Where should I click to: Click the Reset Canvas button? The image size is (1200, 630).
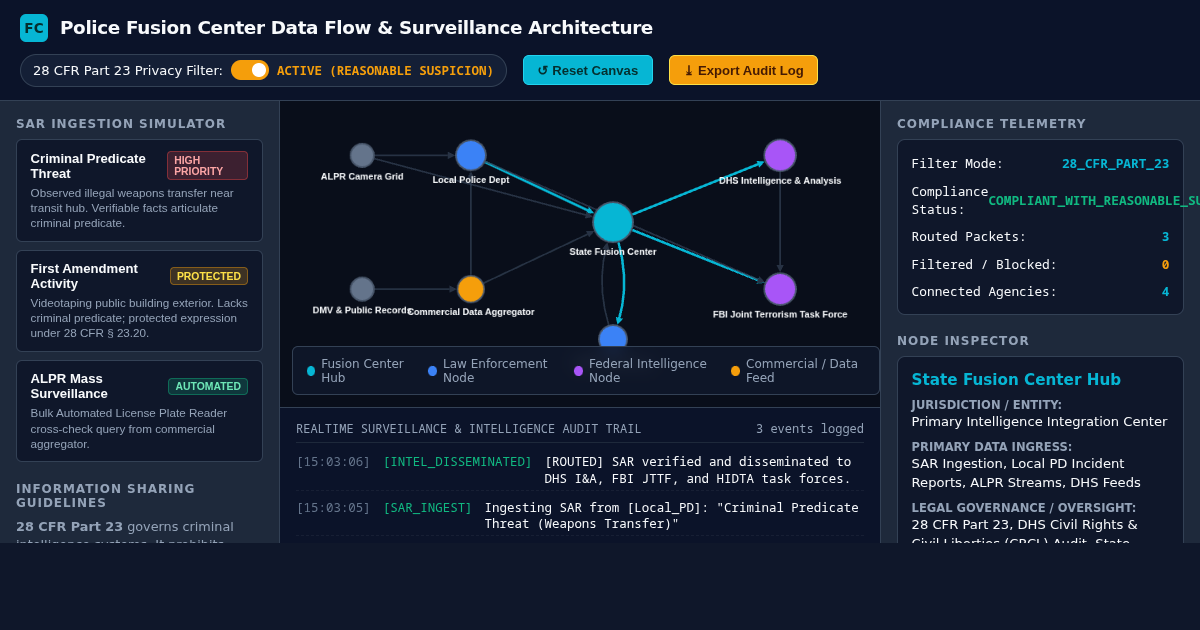point(588,70)
